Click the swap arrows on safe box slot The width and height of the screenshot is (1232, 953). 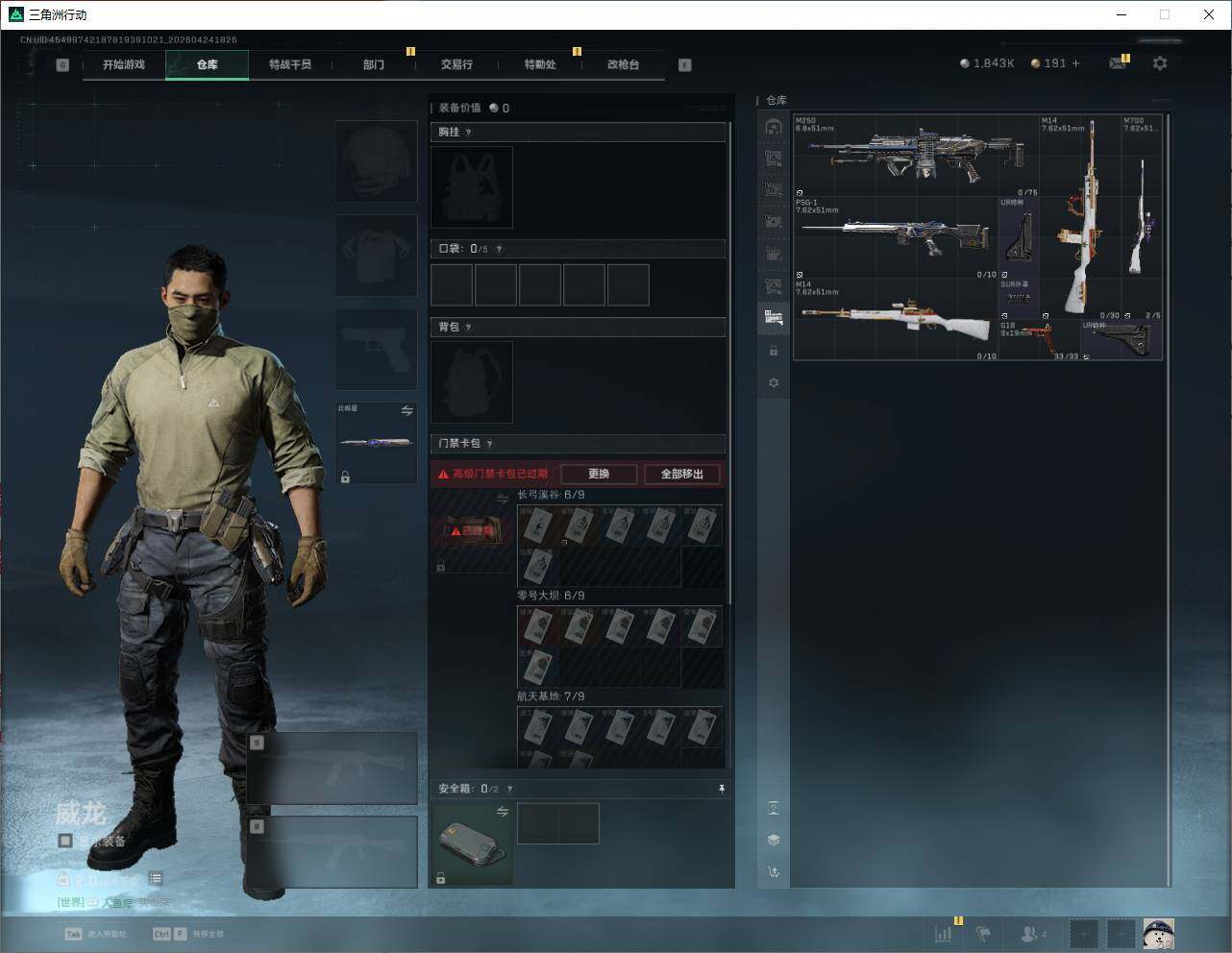pyautogui.click(x=502, y=812)
